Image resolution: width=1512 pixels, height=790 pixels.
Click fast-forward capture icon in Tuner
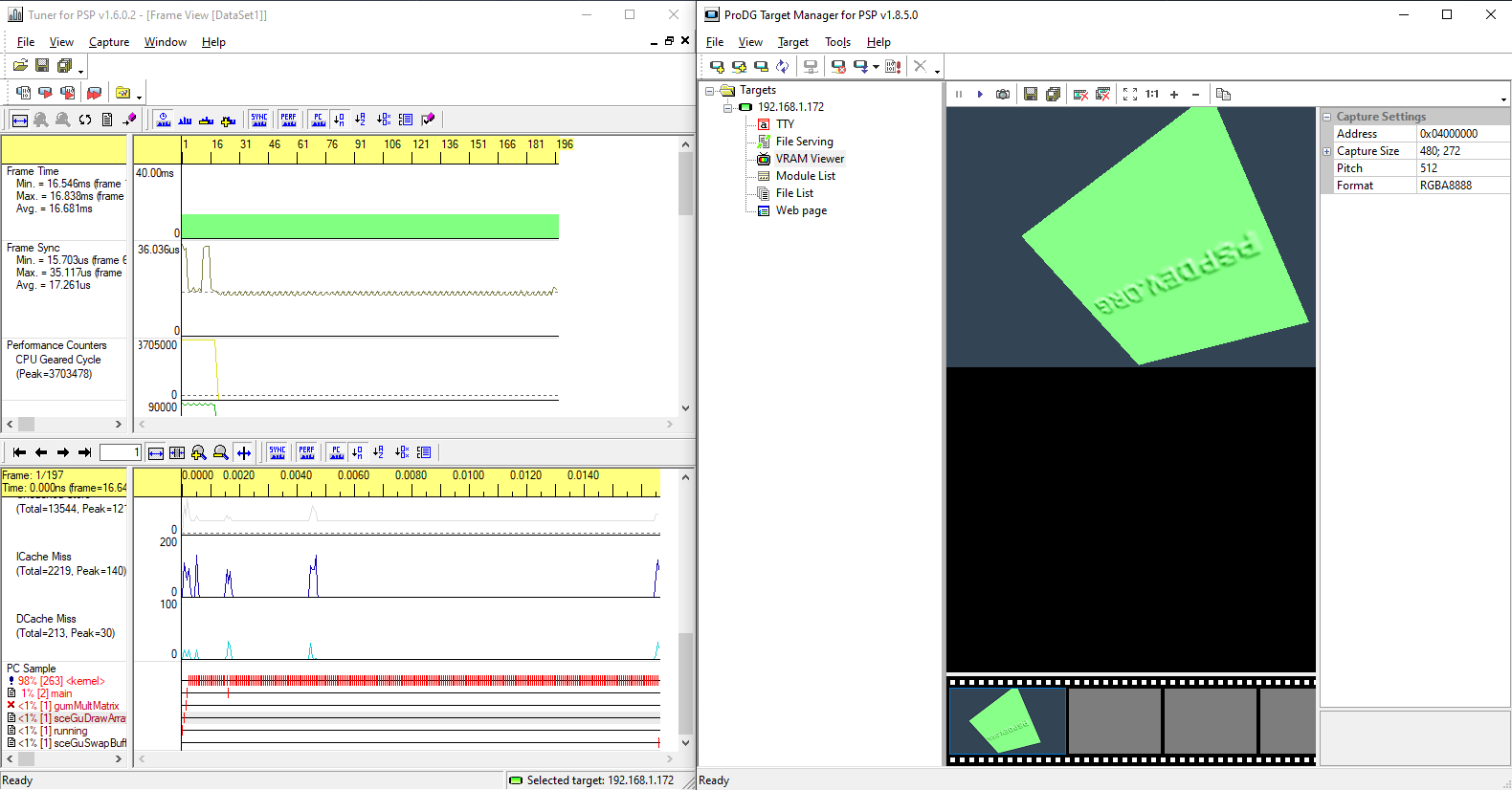(94, 93)
